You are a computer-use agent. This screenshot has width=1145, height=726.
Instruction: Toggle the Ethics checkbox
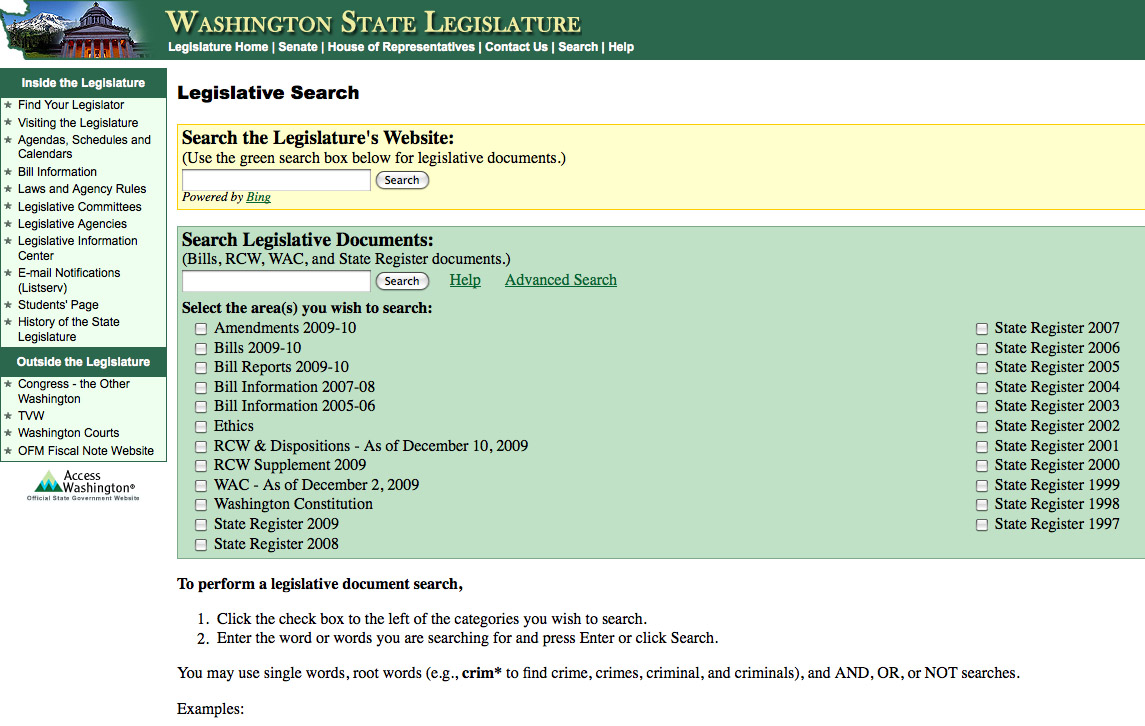[x=201, y=427]
